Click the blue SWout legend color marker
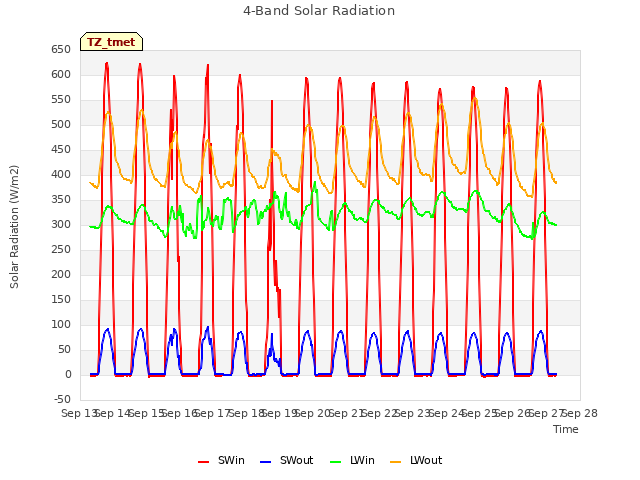The height and width of the screenshot is (480, 640). click(265, 462)
